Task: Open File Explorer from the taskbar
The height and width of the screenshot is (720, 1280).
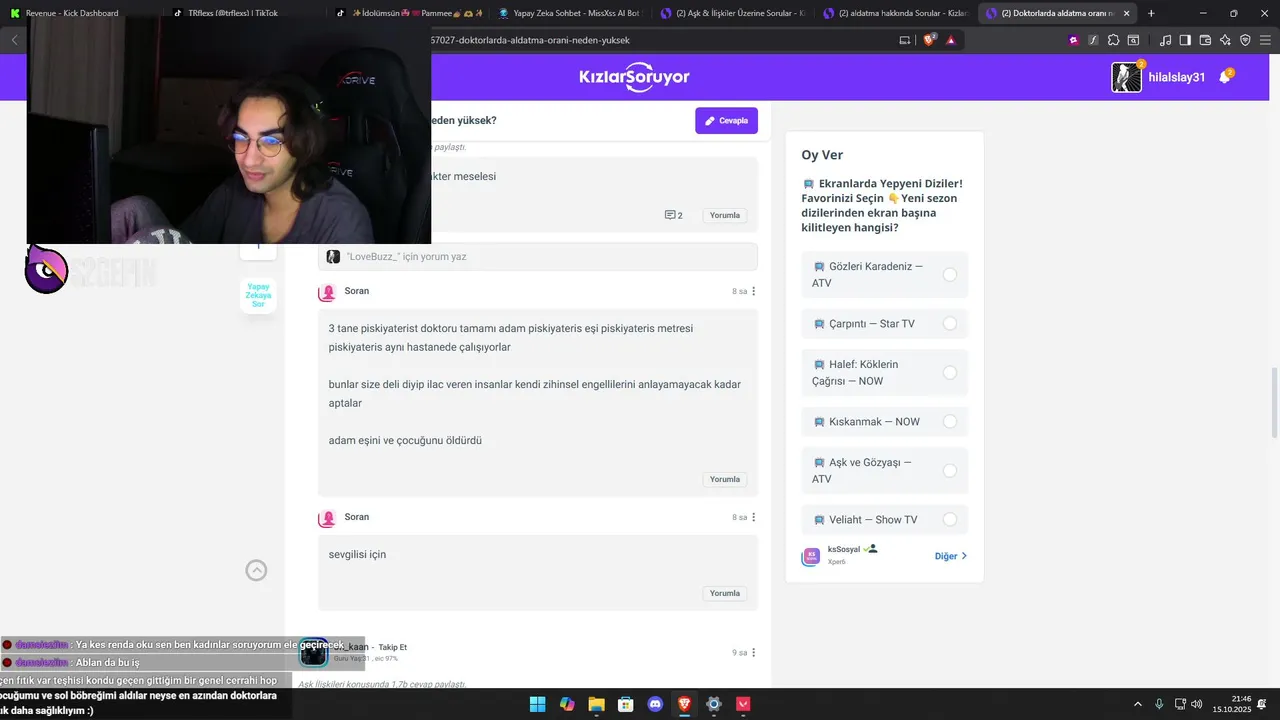Action: [596, 704]
